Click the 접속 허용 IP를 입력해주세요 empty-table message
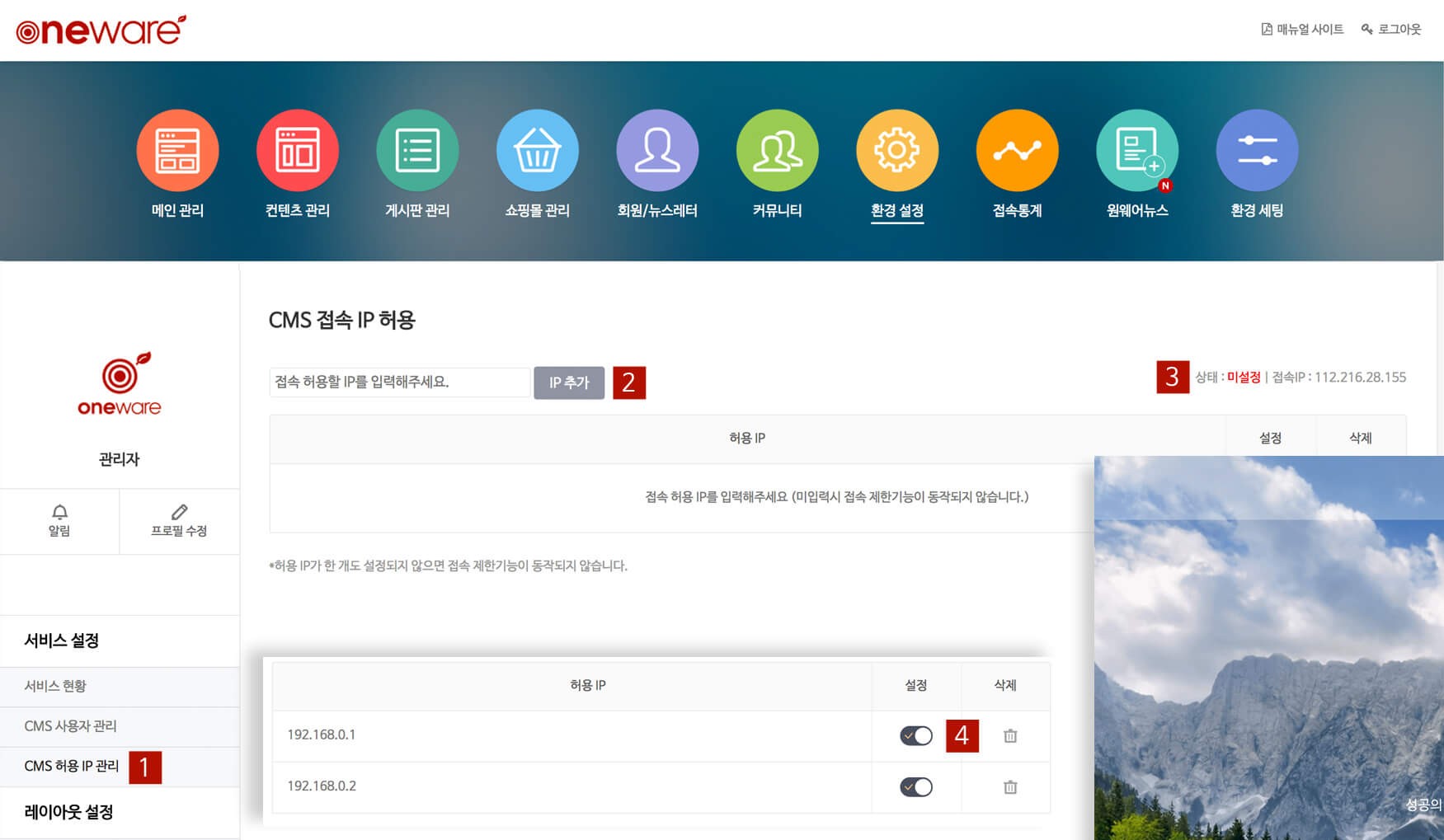Image resolution: width=1444 pixels, height=840 pixels. (836, 497)
